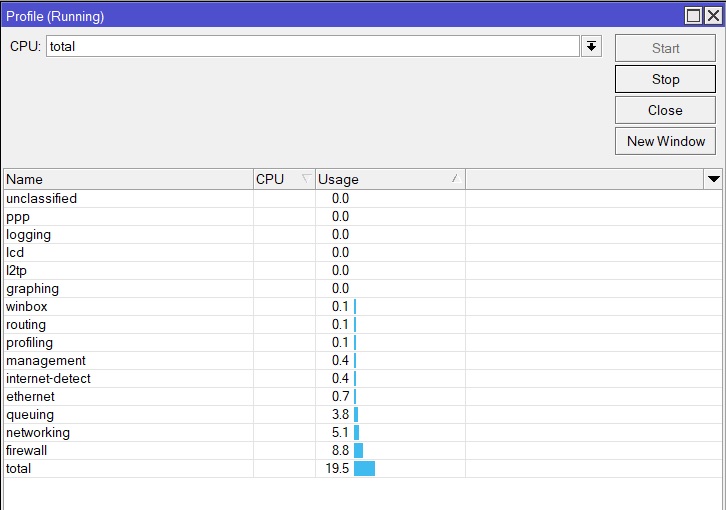Select the logging row

363,234
